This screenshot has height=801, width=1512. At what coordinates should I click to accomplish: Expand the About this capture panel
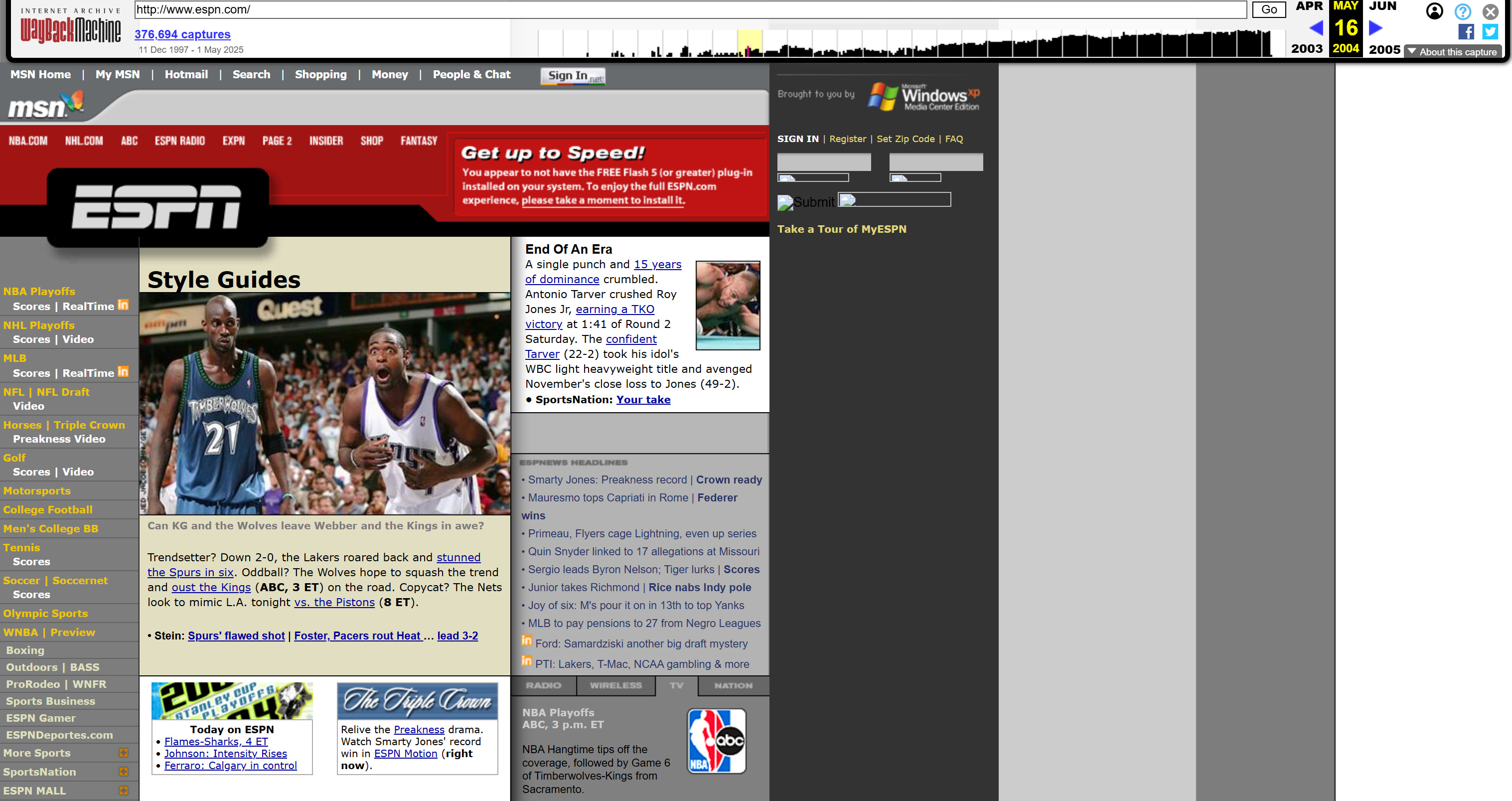1454,52
